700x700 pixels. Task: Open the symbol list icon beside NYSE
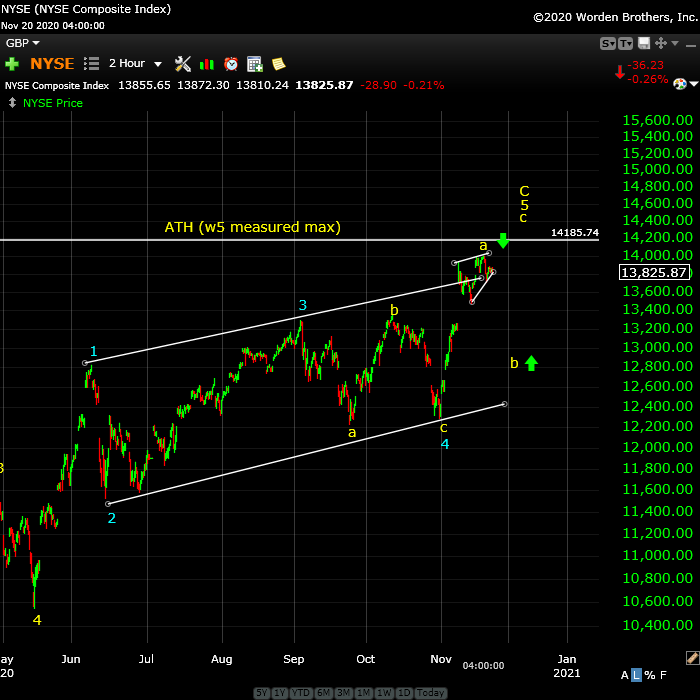[91, 63]
